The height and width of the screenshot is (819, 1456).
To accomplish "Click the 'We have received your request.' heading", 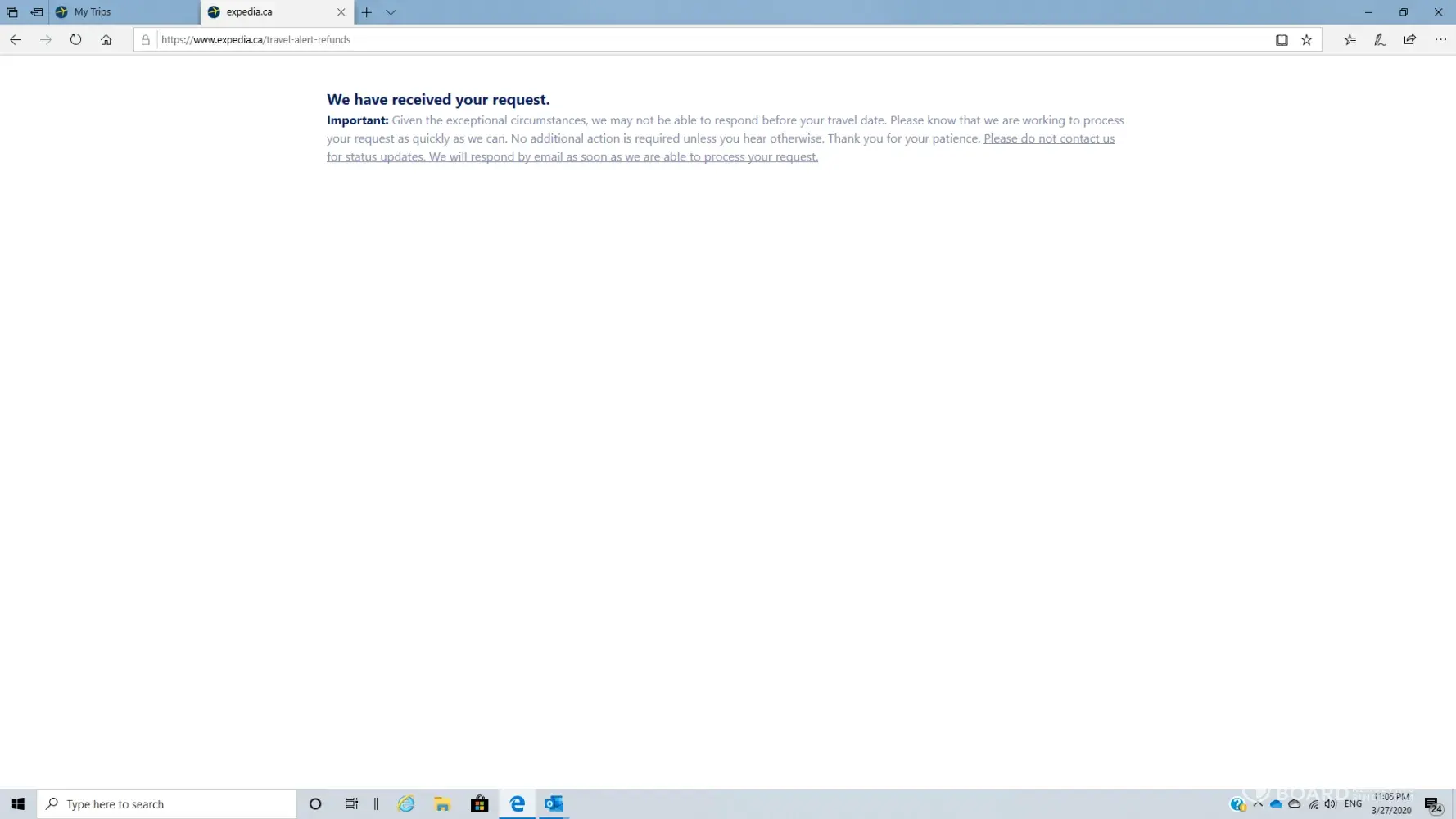I will pos(438,99).
